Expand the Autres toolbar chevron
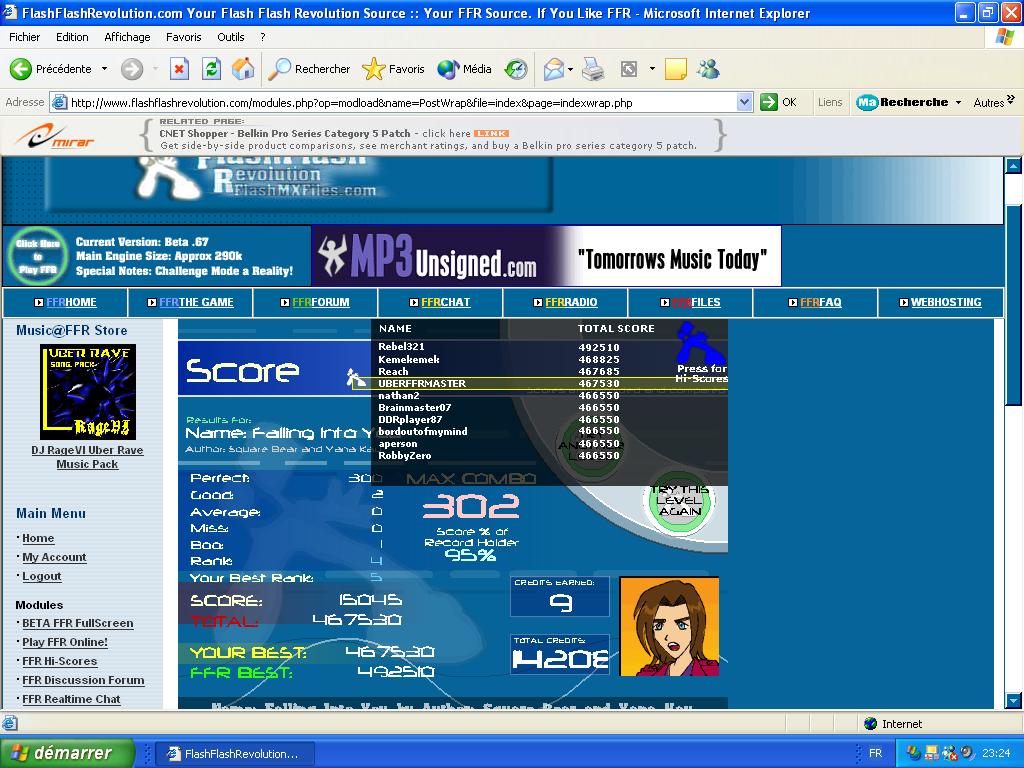The image size is (1024, 768). click(1010, 99)
